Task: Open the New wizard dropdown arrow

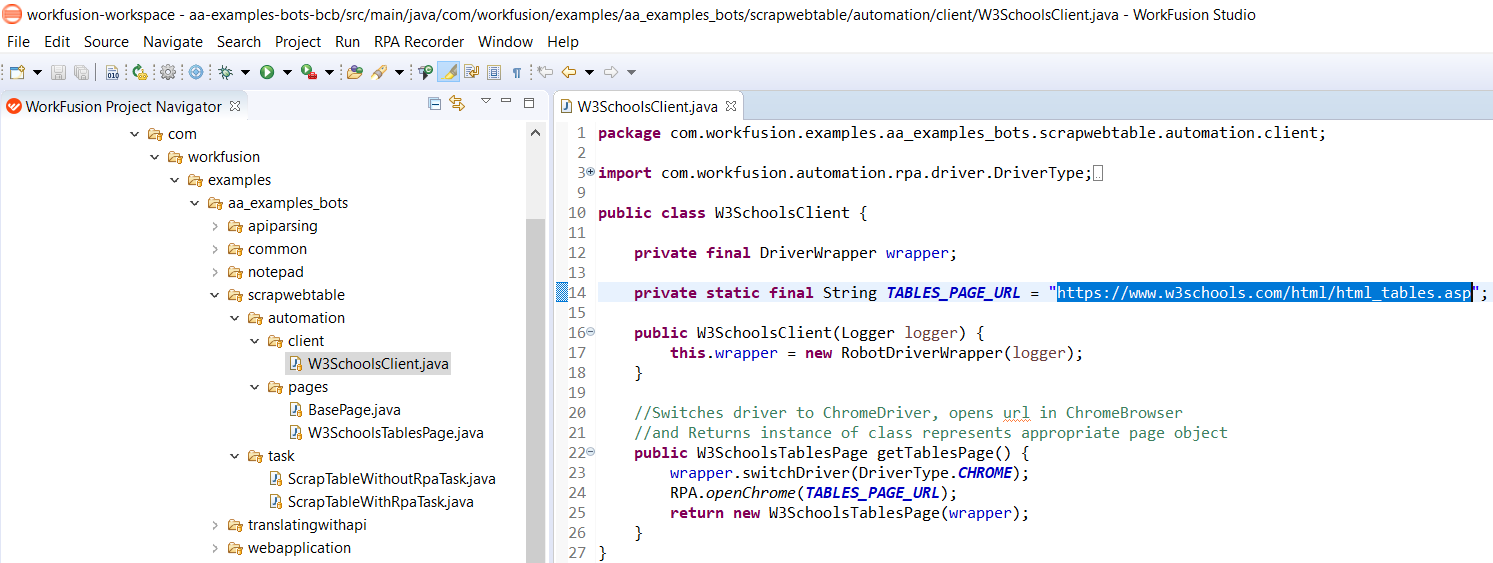Action: [37, 72]
